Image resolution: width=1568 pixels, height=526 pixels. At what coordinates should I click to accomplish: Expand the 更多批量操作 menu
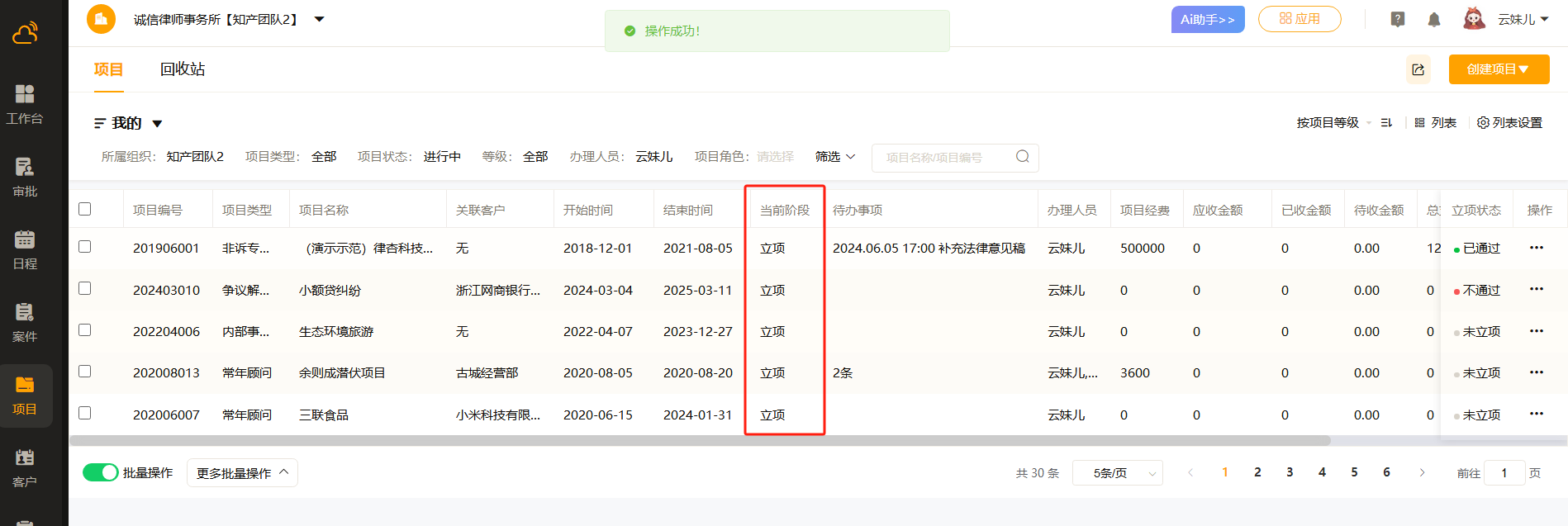coord(242,473)
